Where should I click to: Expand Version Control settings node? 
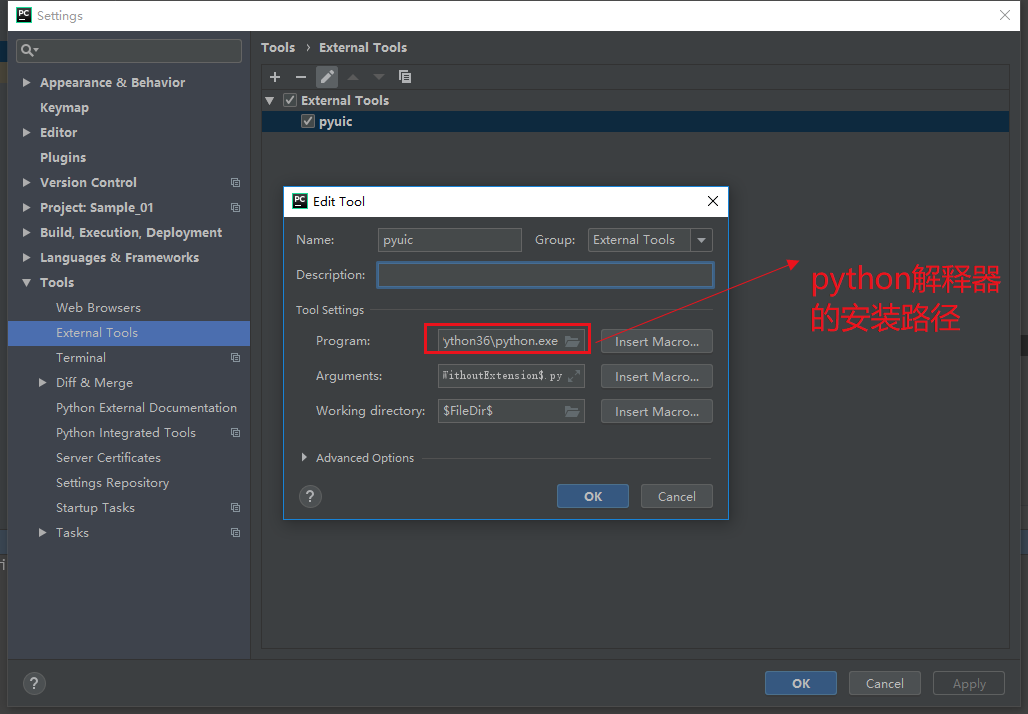pyautogui.click(x=26, y=182)
